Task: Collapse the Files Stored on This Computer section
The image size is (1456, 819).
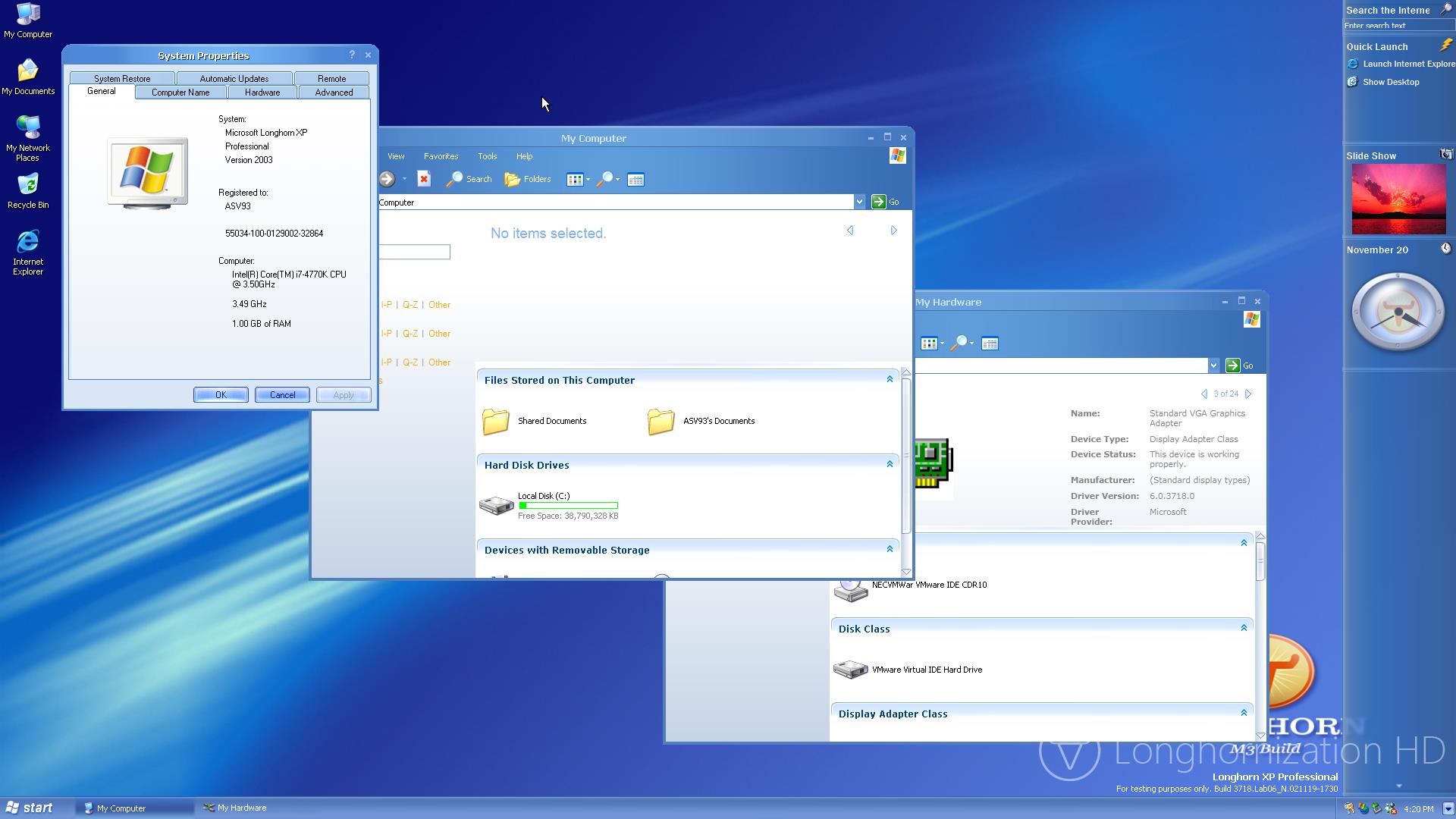Action: tap(890, 379)
